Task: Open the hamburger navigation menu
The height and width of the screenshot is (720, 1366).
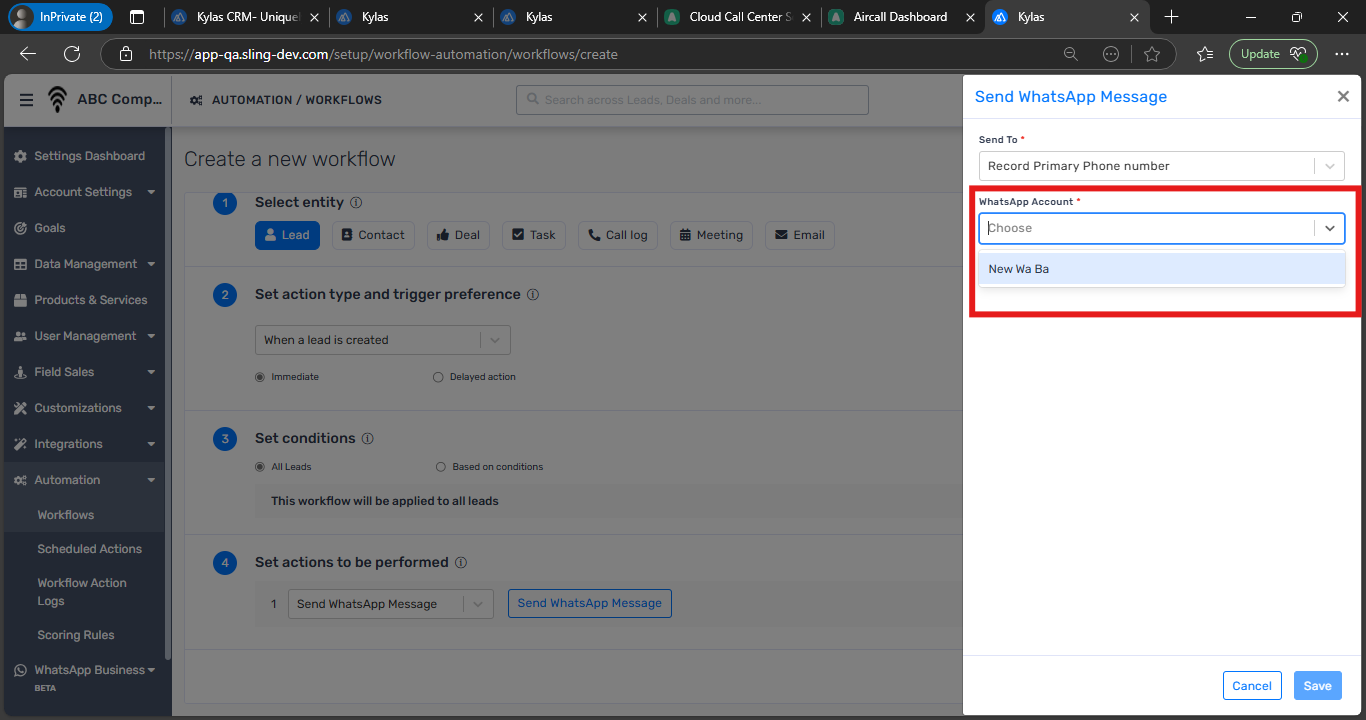Action: 27,100
